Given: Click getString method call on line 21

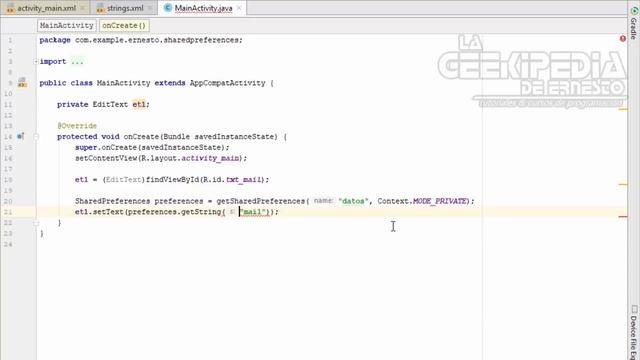Looking at the screenshot, I should click(201, 212).
